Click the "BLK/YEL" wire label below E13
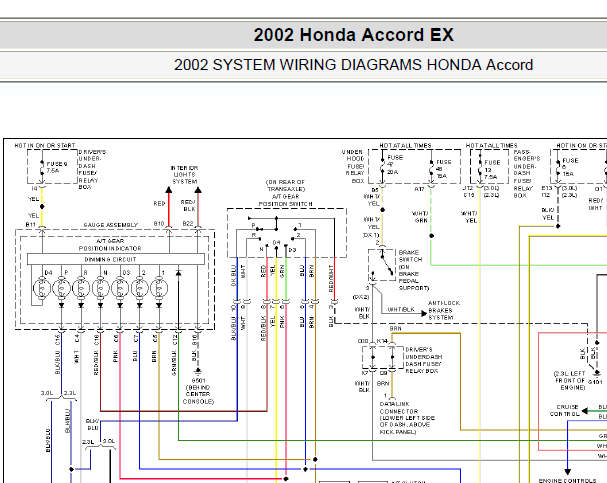 (548, 214)
